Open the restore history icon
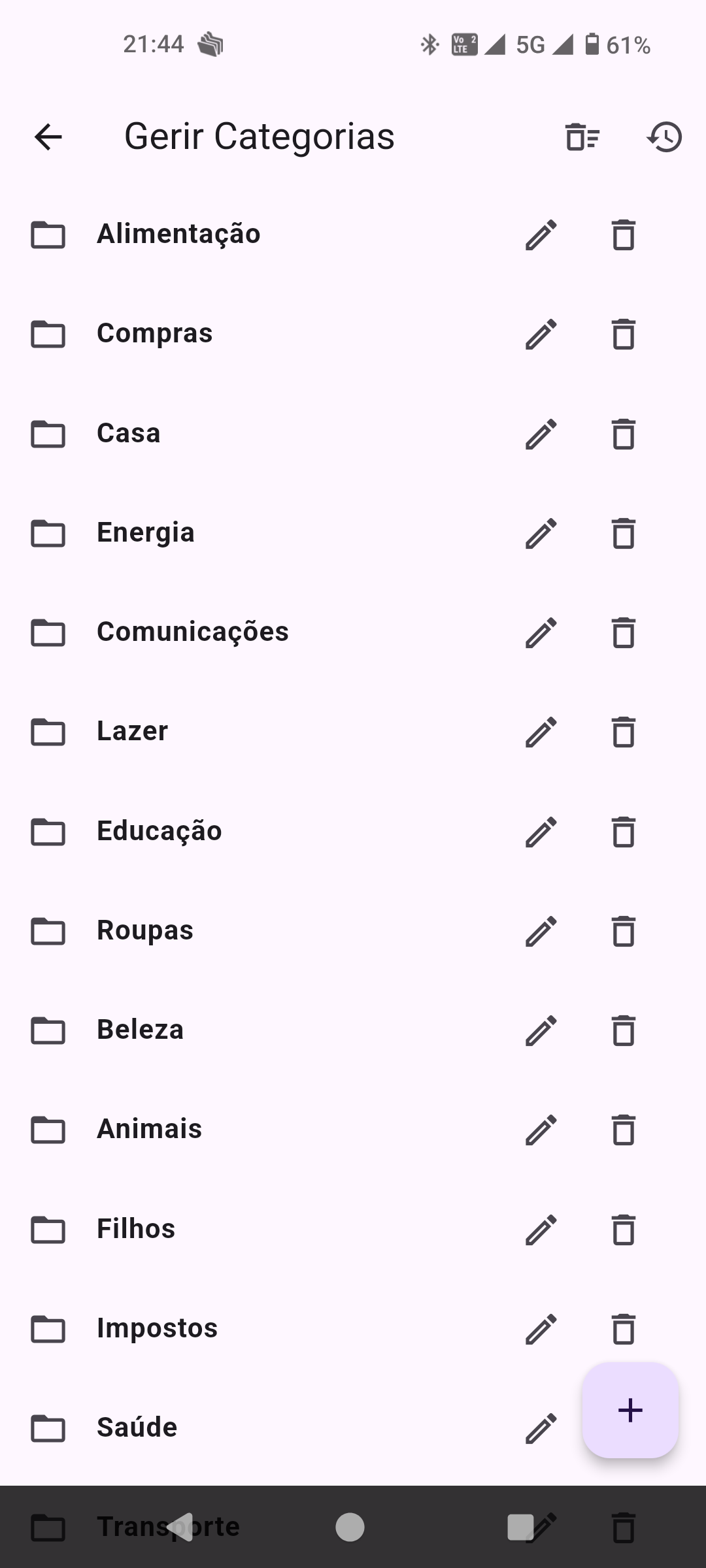The width and height of the screenshot is (706, 1568). point(664,137)
